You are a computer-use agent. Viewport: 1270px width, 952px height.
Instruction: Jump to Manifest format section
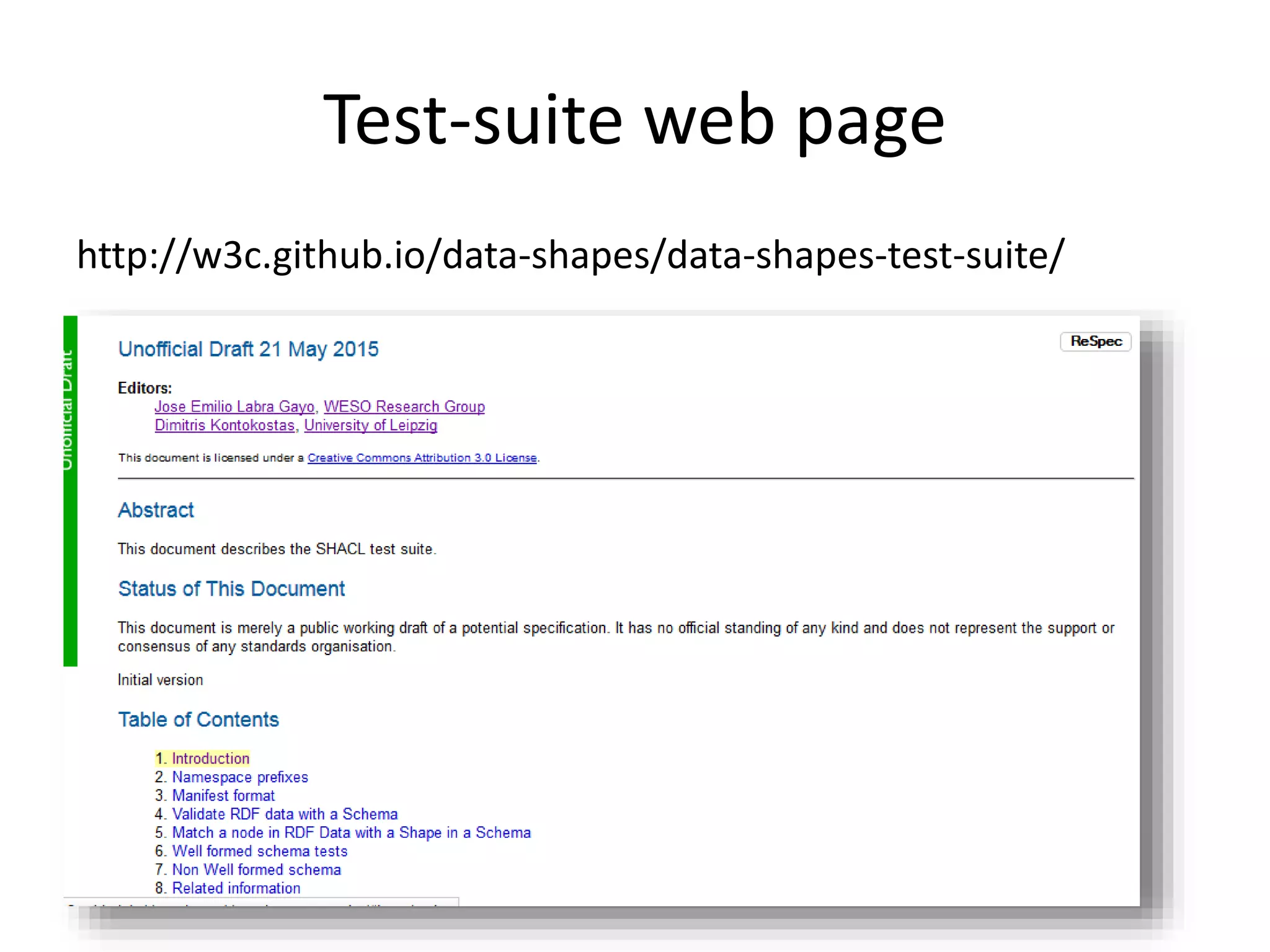[223, 796]
